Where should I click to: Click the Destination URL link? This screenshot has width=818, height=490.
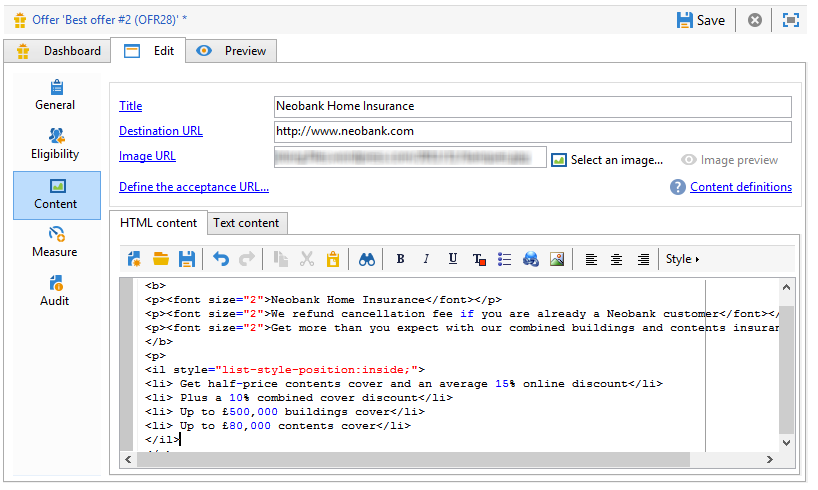161,131
